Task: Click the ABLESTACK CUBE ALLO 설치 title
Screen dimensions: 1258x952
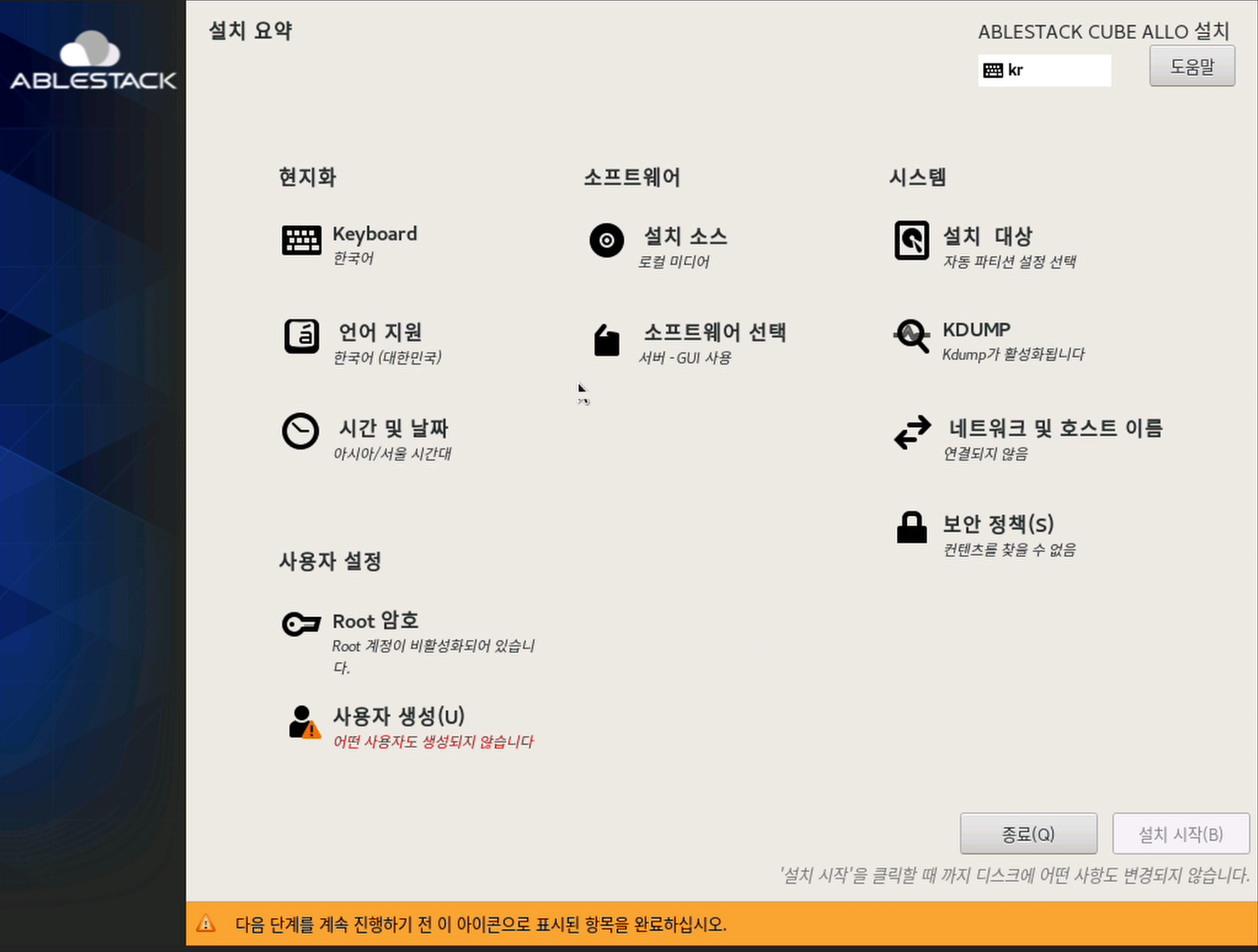Action: [1104, 31]
